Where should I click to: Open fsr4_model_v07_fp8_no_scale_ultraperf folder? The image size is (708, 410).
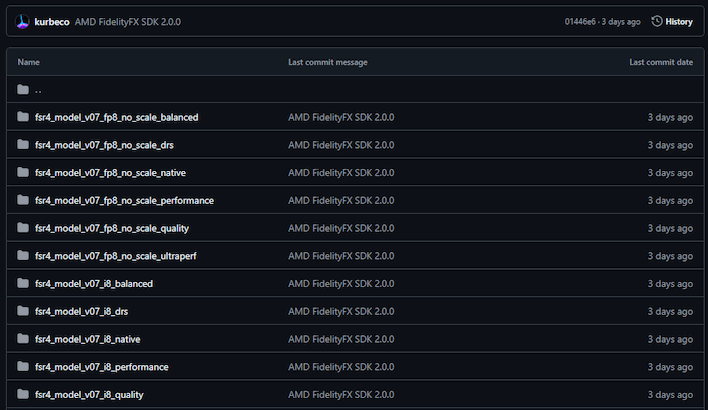[116, 256]
